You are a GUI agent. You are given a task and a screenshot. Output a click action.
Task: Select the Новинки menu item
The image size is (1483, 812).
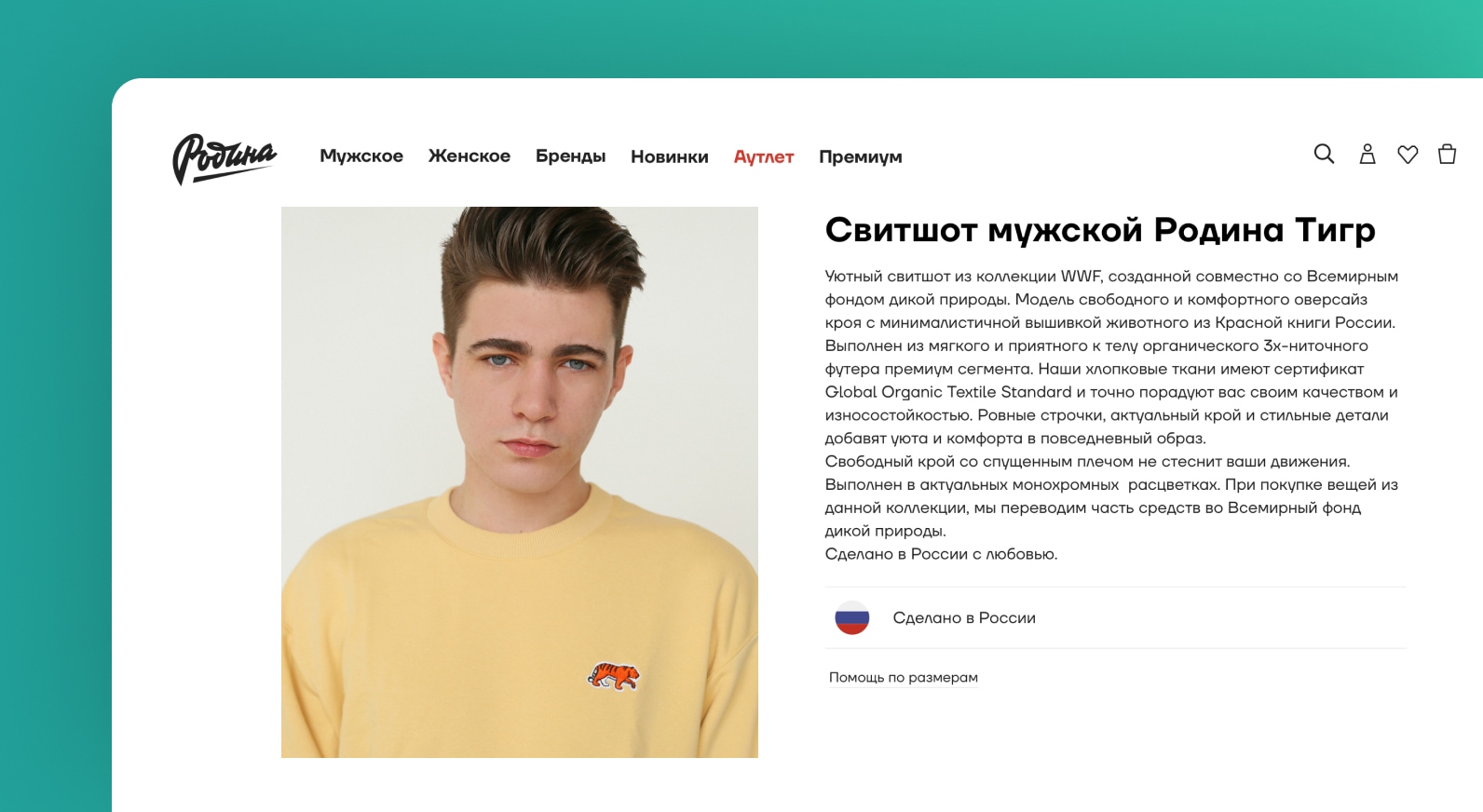click(669, 156)
